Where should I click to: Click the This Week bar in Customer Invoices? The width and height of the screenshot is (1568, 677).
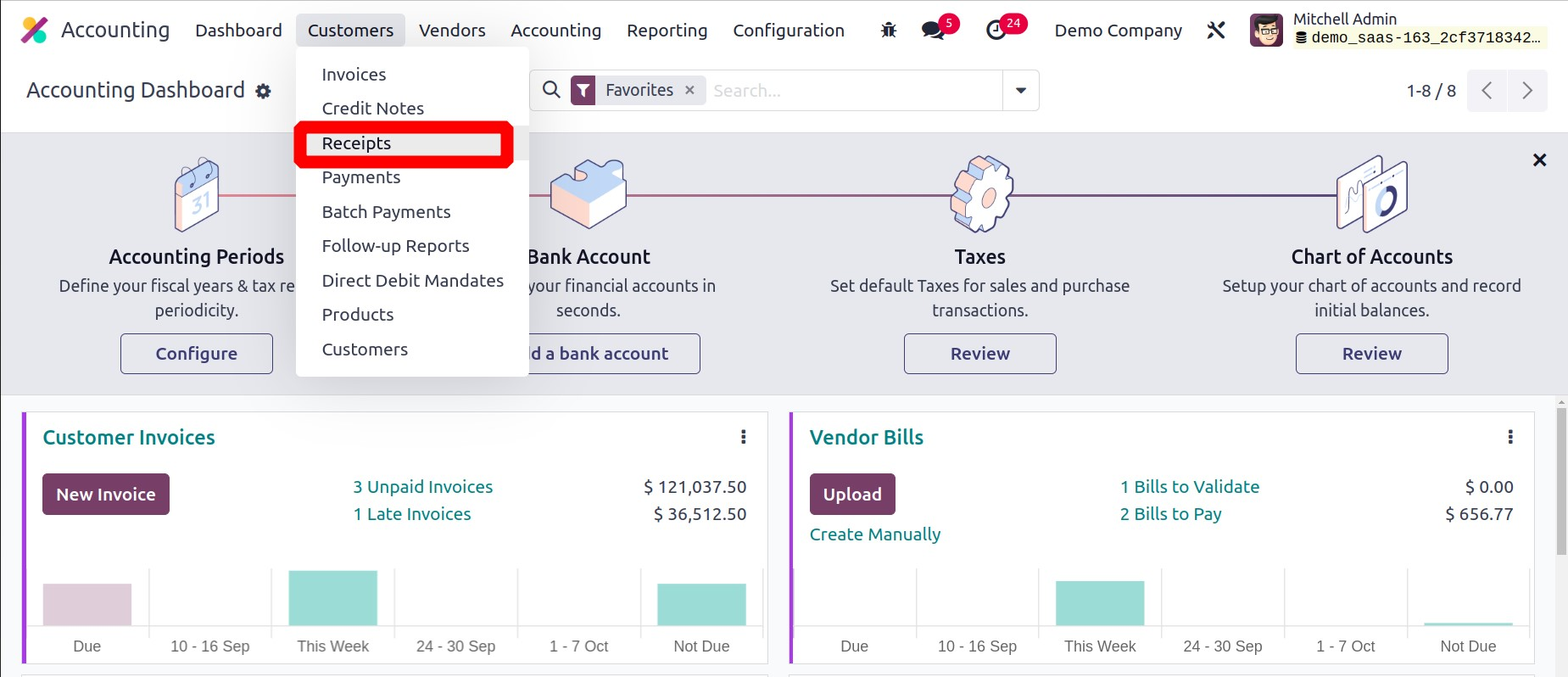coord(332,598)
